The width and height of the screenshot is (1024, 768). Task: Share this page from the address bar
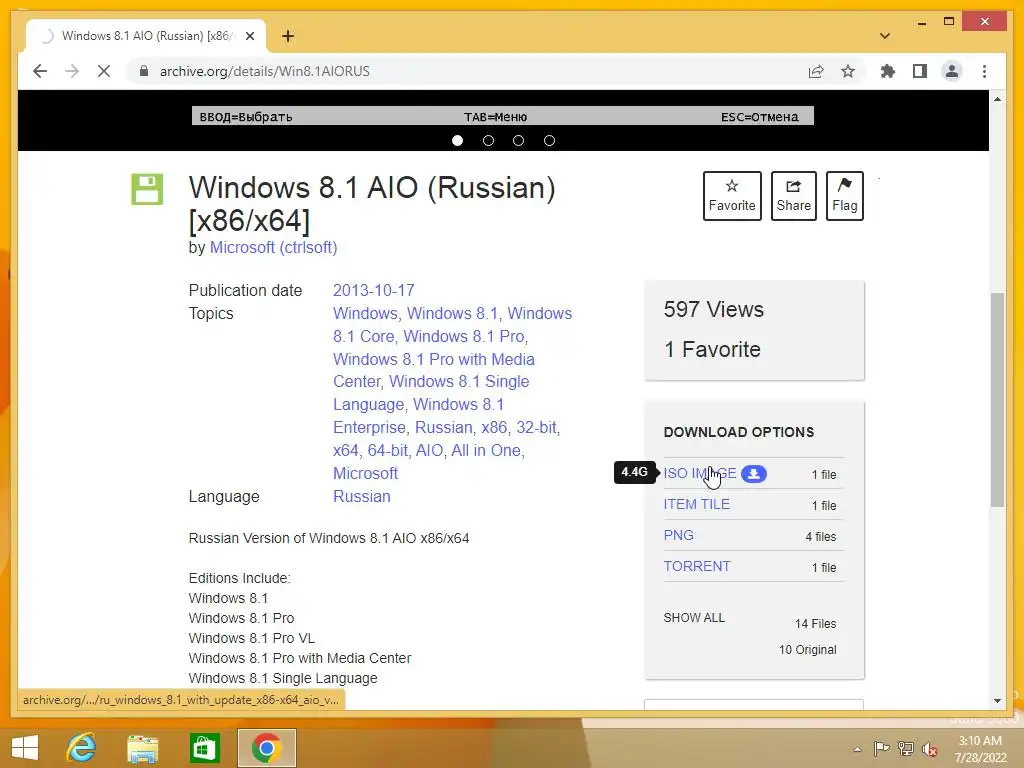(x=816, y=71)
